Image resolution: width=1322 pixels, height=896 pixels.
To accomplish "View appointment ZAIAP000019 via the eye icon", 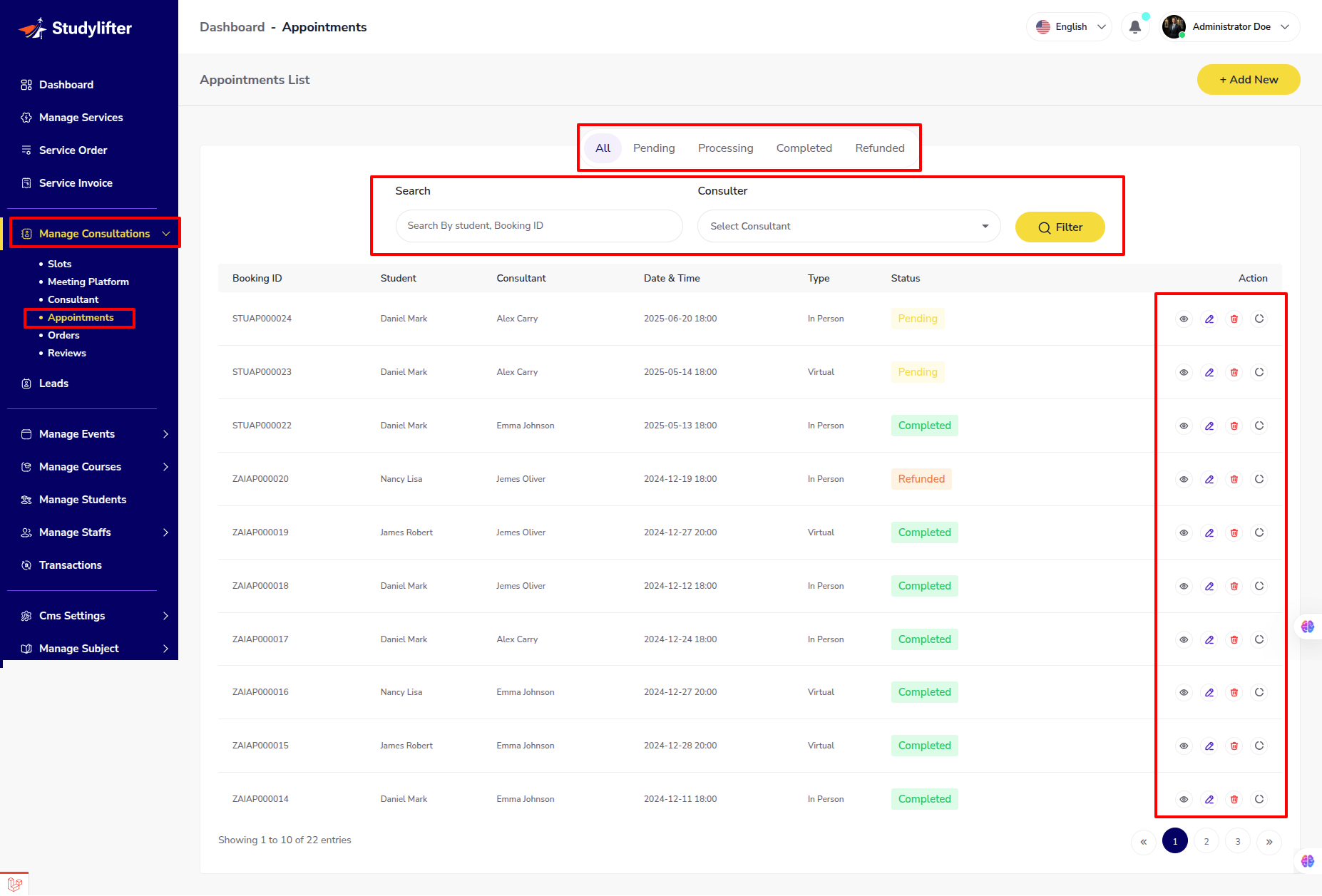I will (1184, 532).
